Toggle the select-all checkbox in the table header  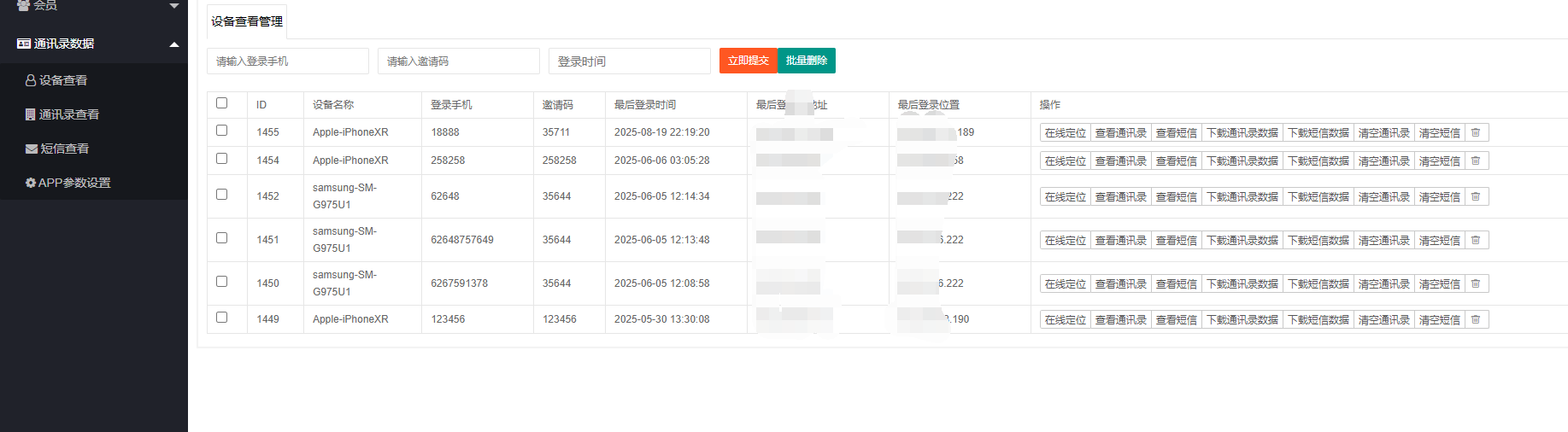pos(222,103)
